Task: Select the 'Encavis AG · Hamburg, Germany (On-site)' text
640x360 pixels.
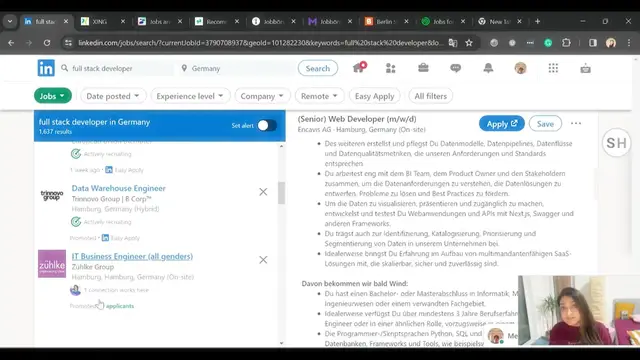Action: click(x=361, y=129)
